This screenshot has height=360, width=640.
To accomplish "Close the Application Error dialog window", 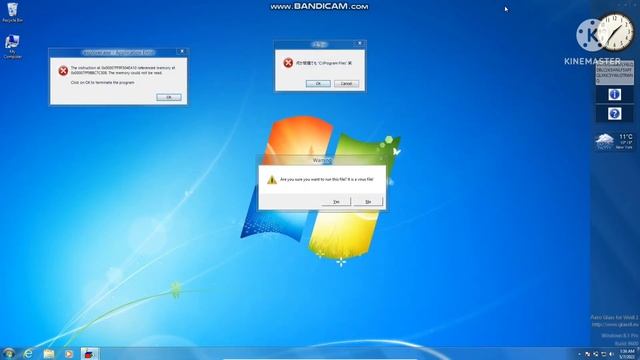I will click(x=182, y=51).
